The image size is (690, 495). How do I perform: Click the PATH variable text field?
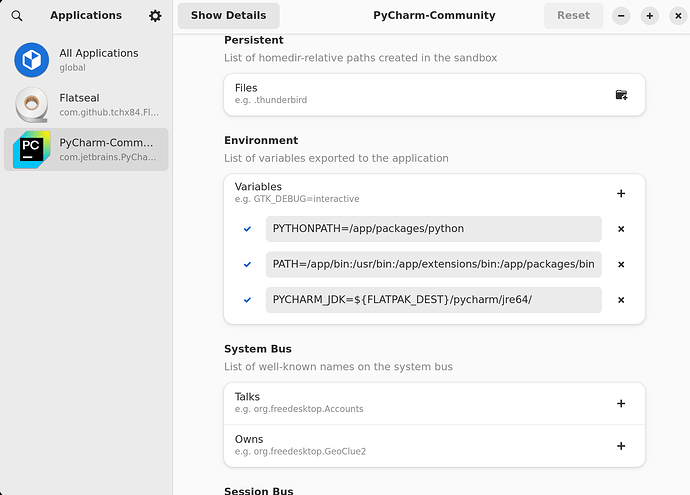point(433,264)
